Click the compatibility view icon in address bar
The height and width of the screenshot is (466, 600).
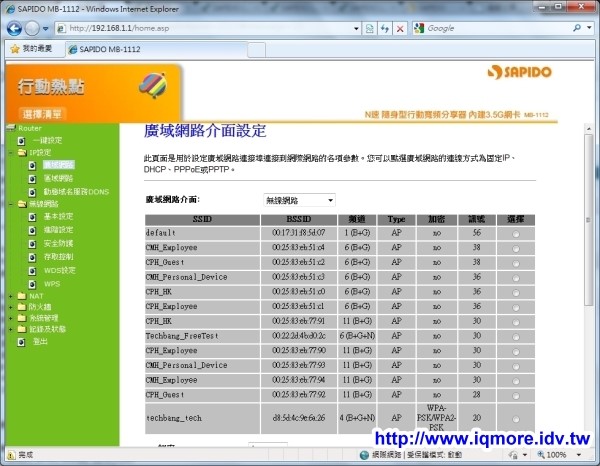coord(369,28)
